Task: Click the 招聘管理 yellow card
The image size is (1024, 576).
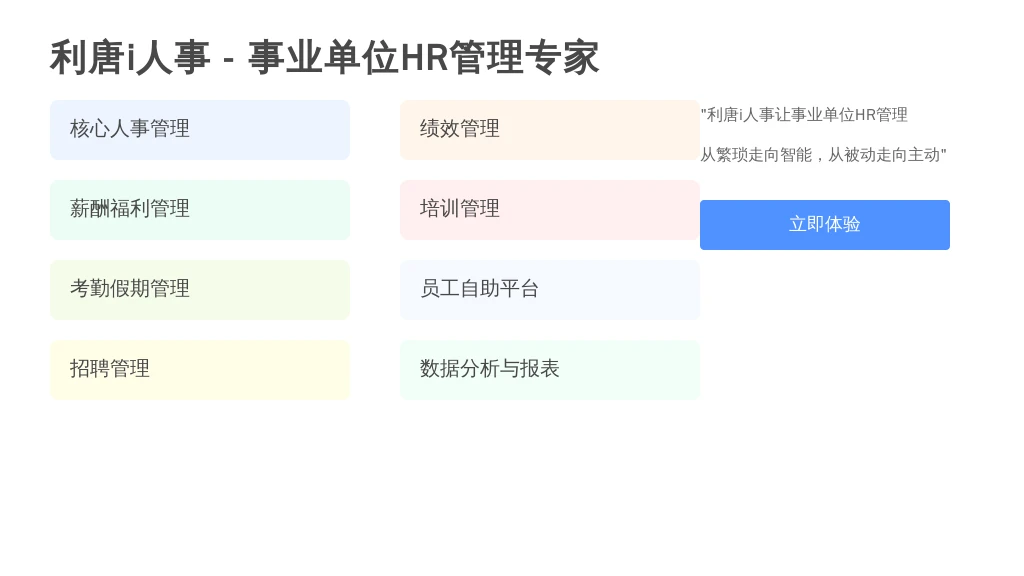Action: [x=200, y=370]
